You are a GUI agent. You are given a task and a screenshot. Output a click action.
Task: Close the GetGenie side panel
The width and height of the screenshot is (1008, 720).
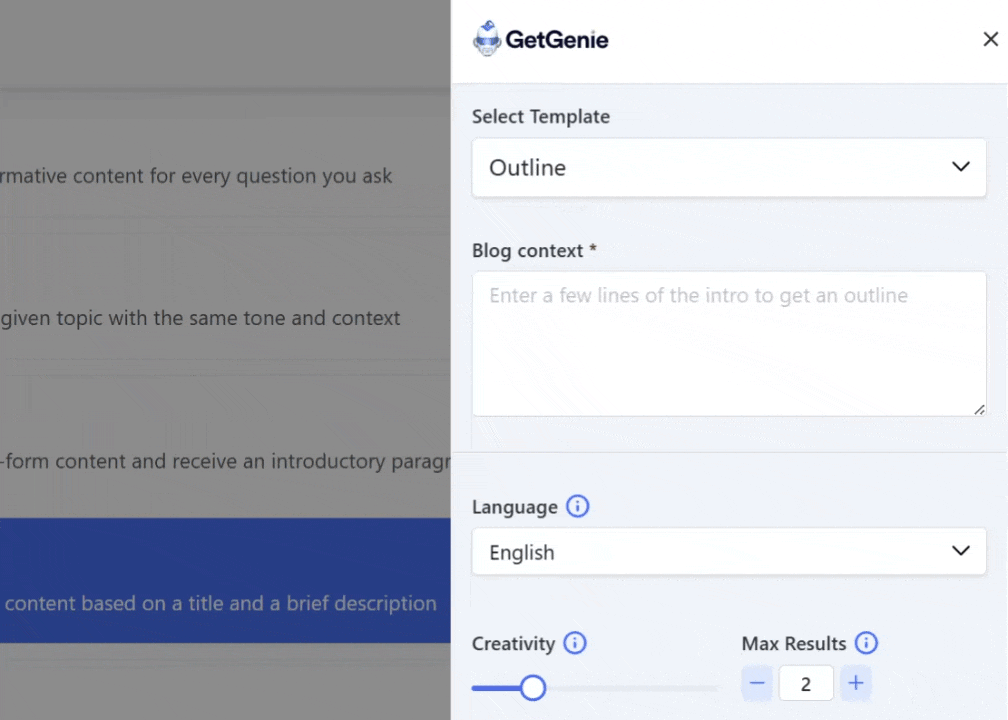coord(990,39)
